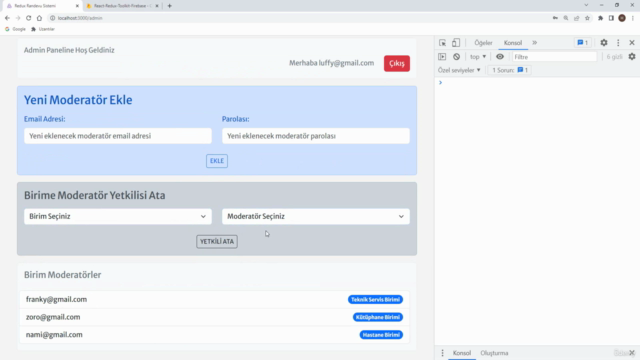Viewport: 640px width, 360px height.
Task: Open a new browser tab
Action: tap(169, 6)
